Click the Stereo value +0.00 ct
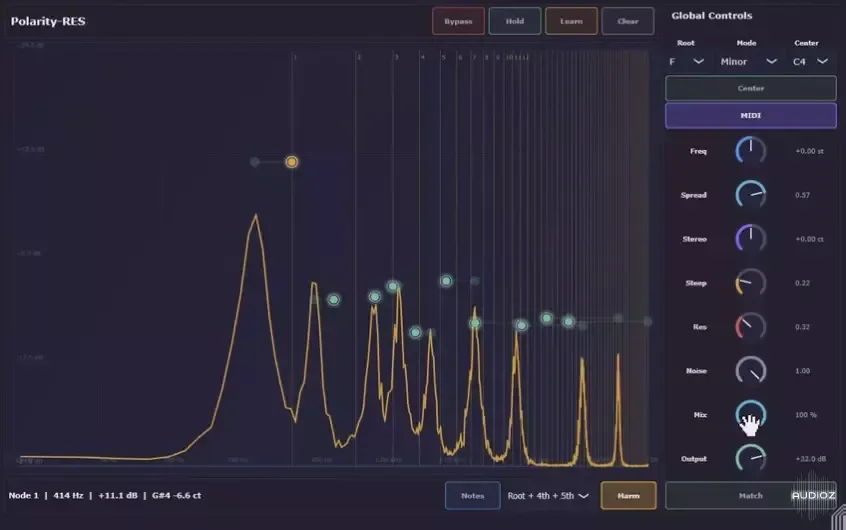846x530 pixels. pyautogui.click(x=809, y=239)
